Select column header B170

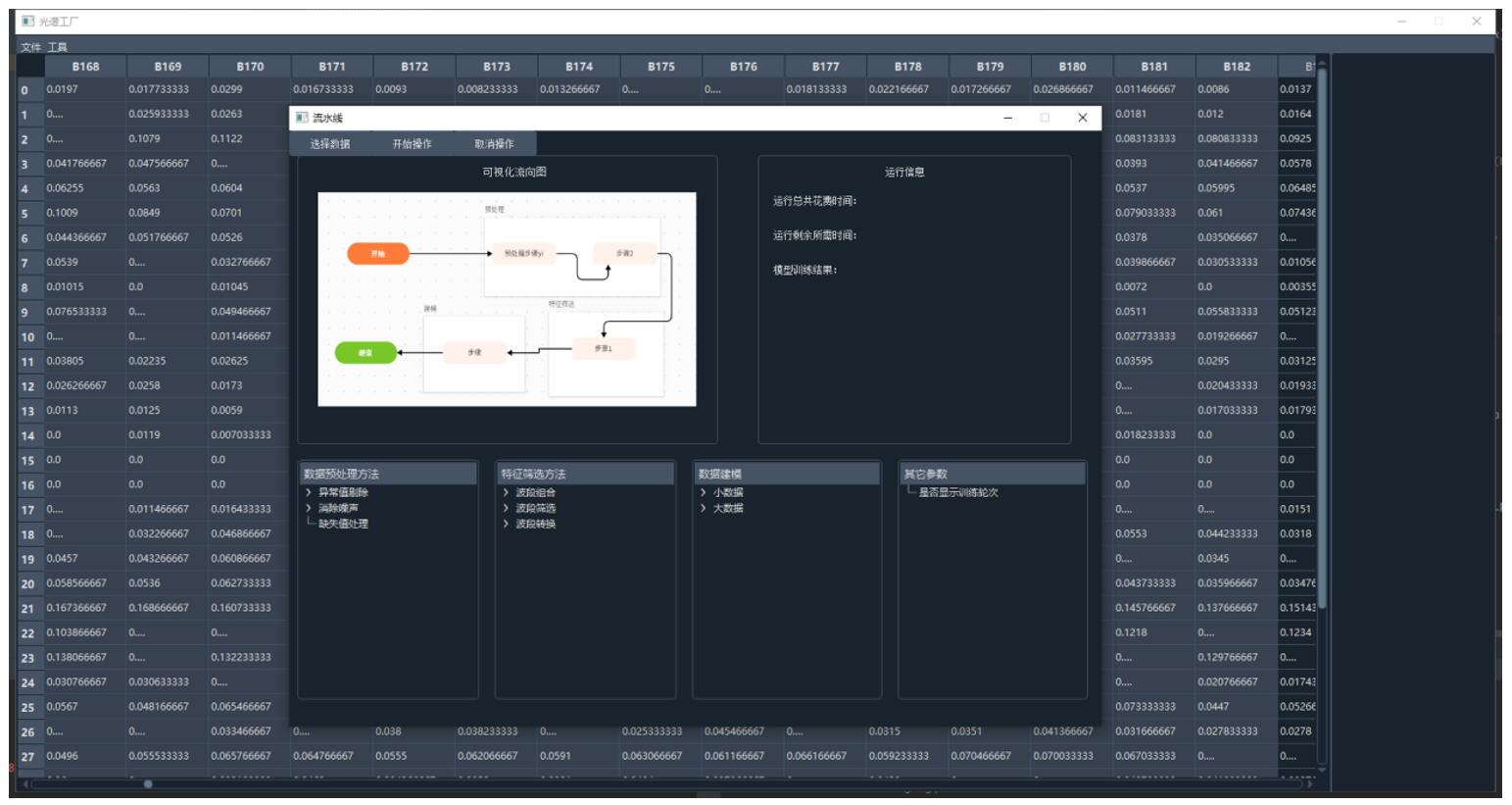(x=250, y=67)
